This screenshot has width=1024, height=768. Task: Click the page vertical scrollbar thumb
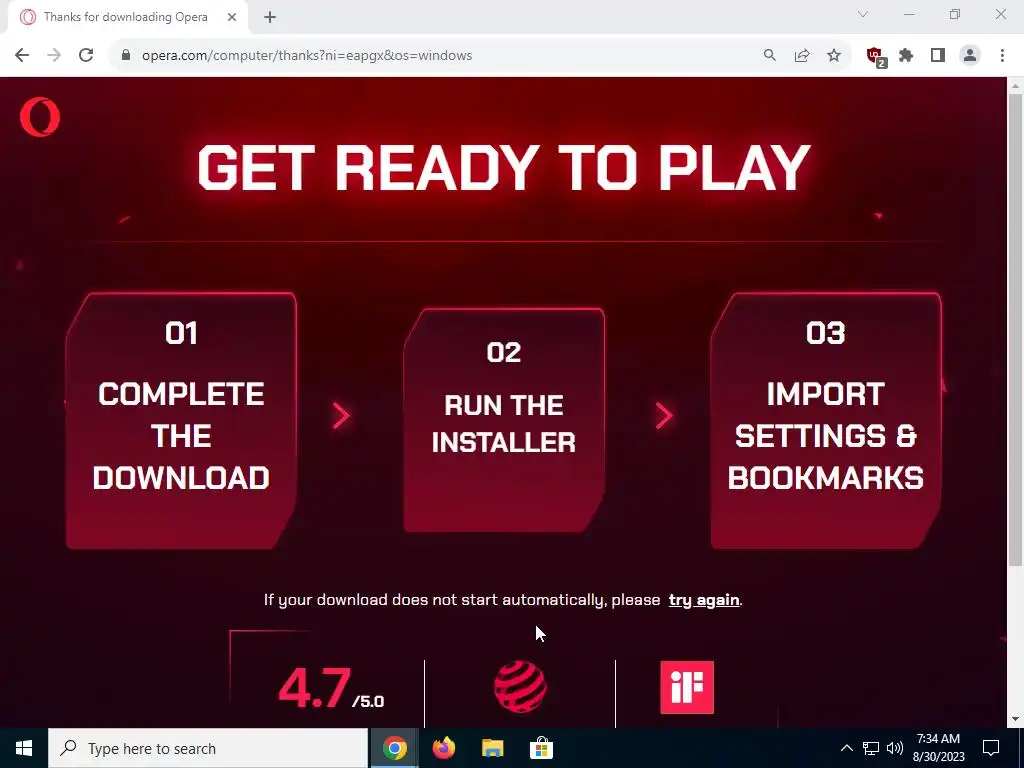tap(1015, 330)
